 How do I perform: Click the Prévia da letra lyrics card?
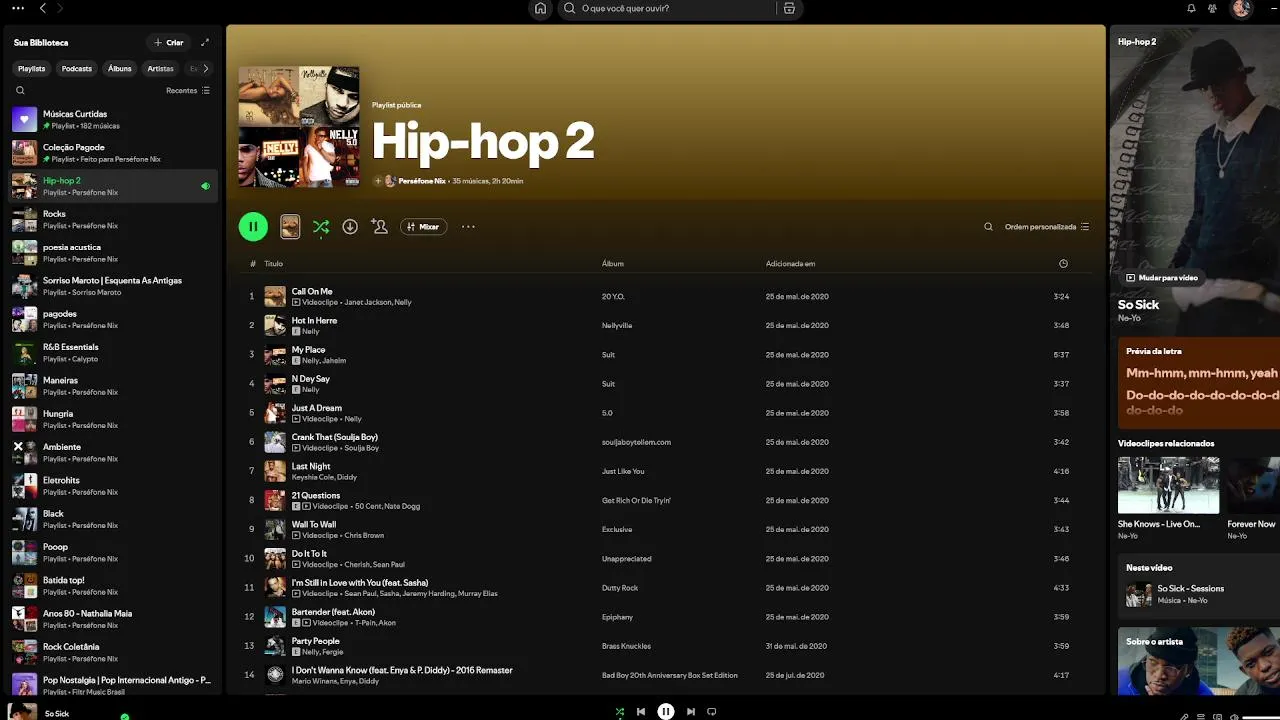(x=1199, y=383)
